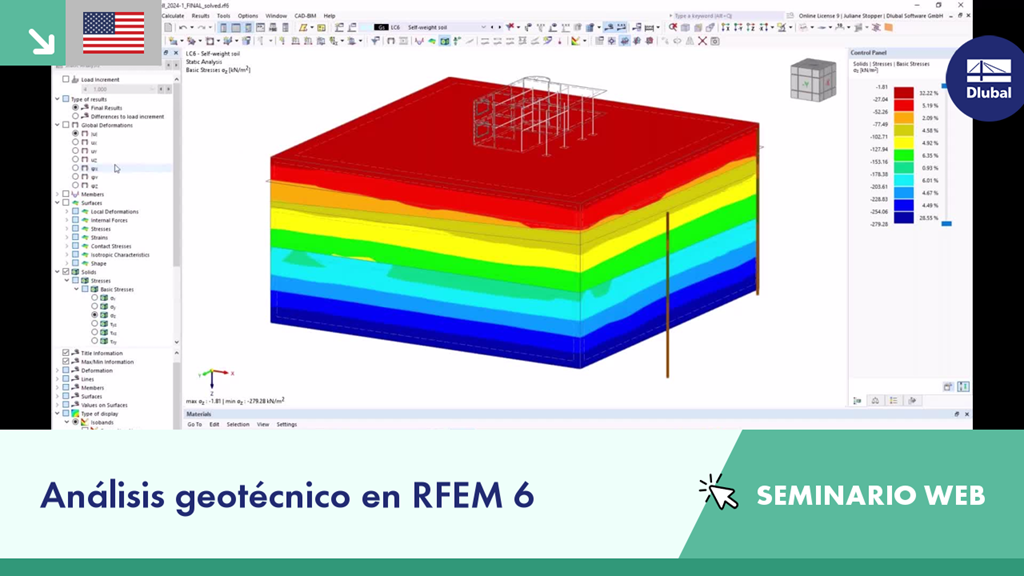
Task: Click the magnifier with red X icon
Action: 673,27
